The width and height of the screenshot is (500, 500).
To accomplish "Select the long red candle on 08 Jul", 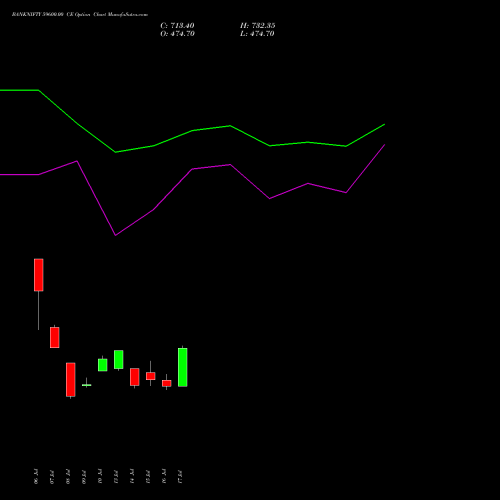I will pyautogui.click(x=71, y=380).
